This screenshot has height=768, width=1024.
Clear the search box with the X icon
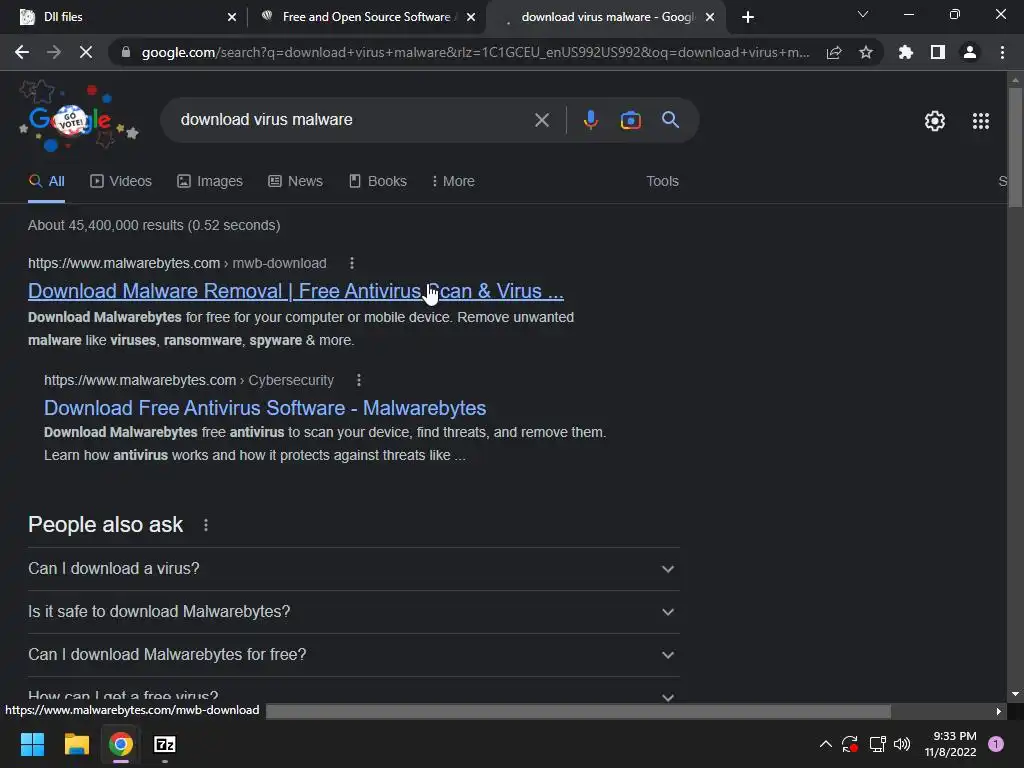(542, 120)
